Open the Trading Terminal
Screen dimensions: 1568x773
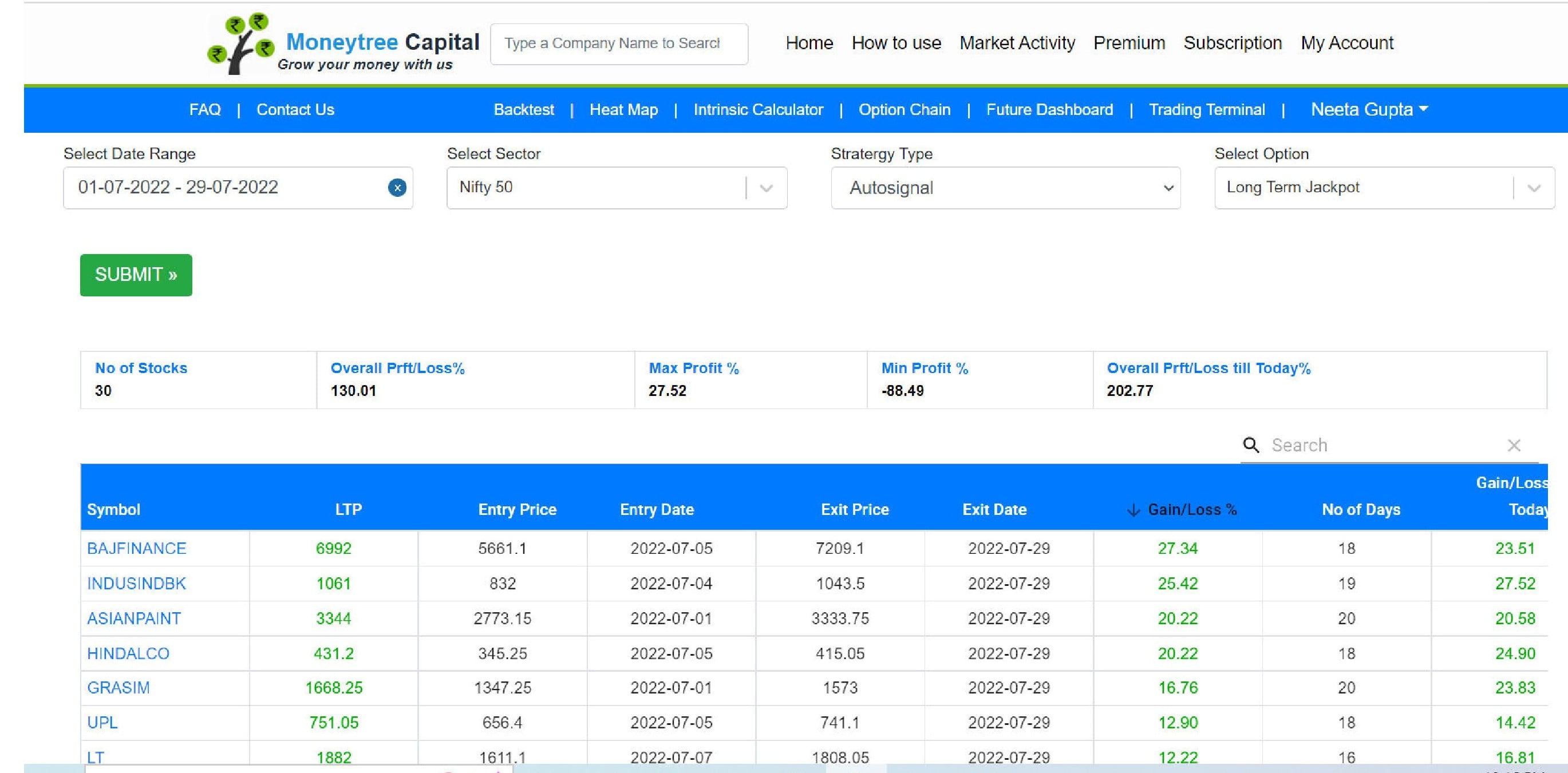click(x=1206, y=109)
